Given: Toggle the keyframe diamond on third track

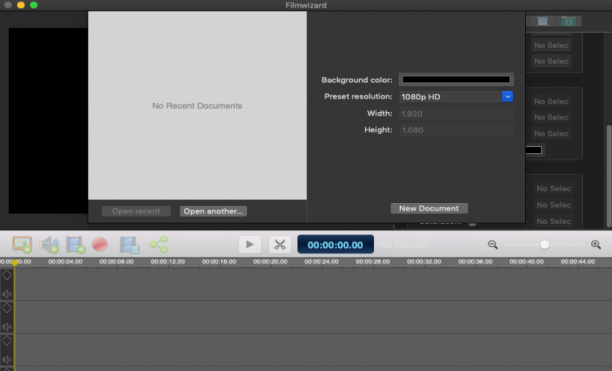Looking at the screenshot, I should 7,341.
